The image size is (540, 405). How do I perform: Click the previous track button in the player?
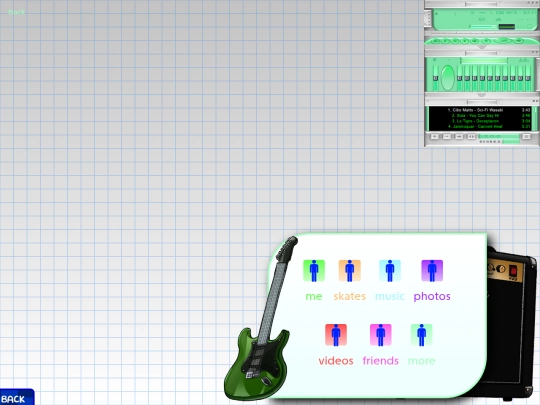[x=435, y=41]
